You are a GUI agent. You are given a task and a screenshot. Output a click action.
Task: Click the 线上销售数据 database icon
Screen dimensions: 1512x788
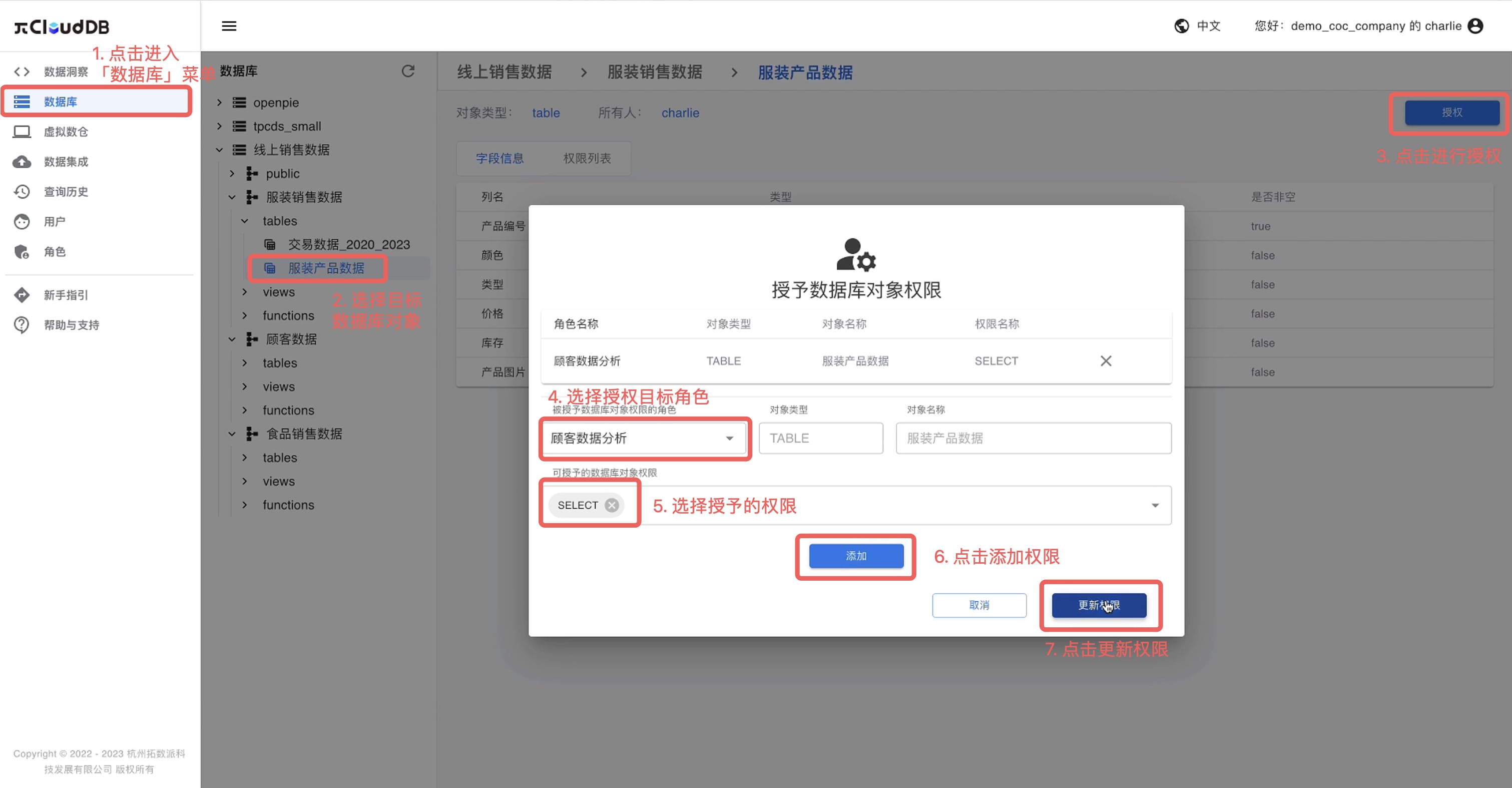(239, 150)
